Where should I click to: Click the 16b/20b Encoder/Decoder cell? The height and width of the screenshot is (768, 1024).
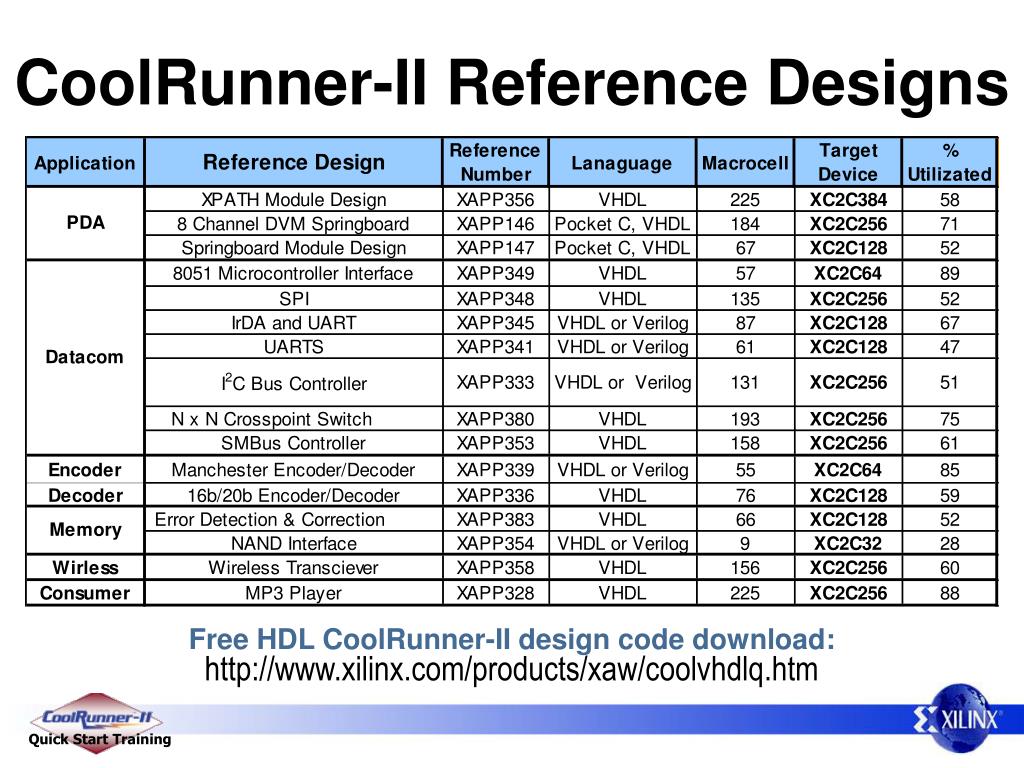pyautogui.click(x=294, y=496)
